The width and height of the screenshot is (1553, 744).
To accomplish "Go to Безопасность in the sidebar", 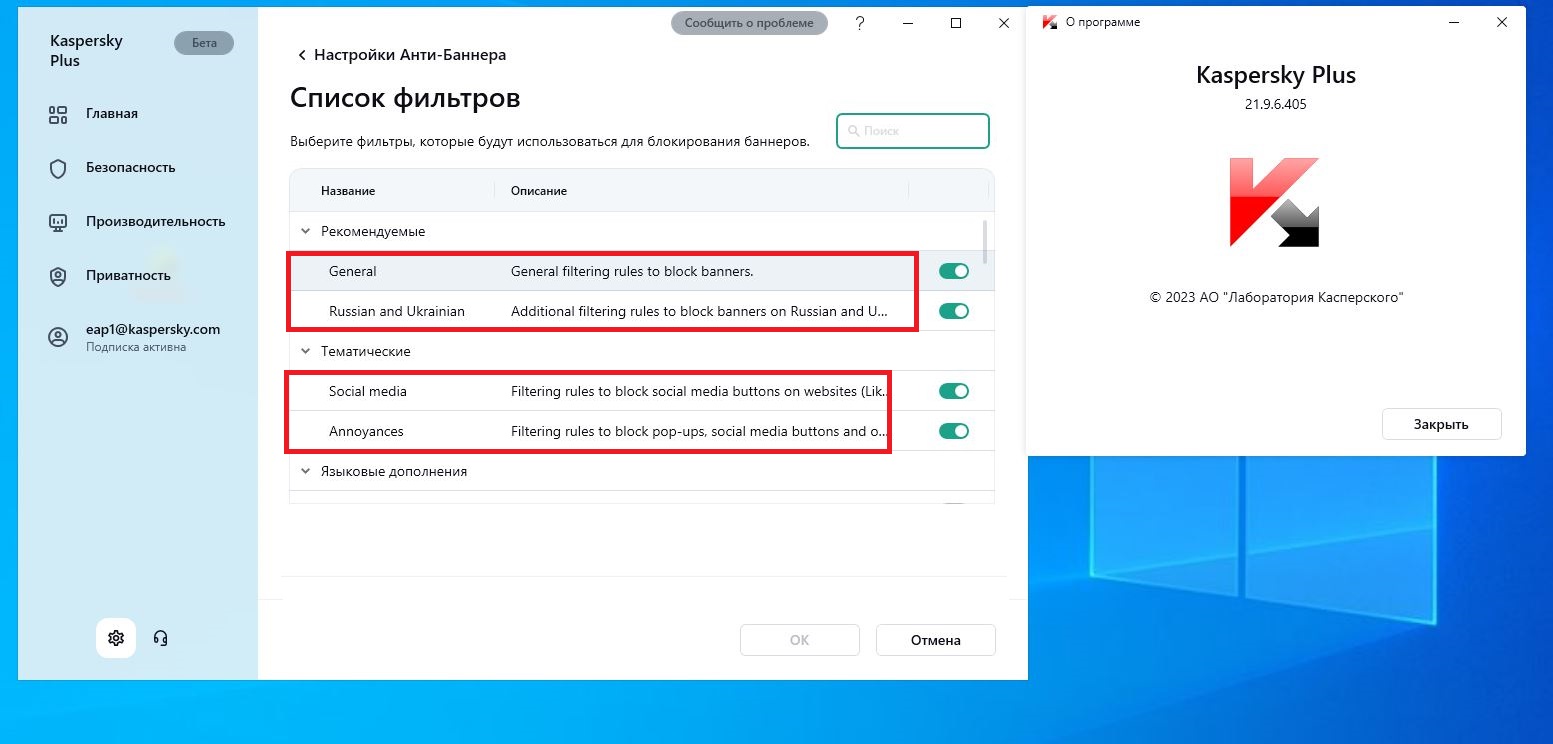I will coord(131,168).
